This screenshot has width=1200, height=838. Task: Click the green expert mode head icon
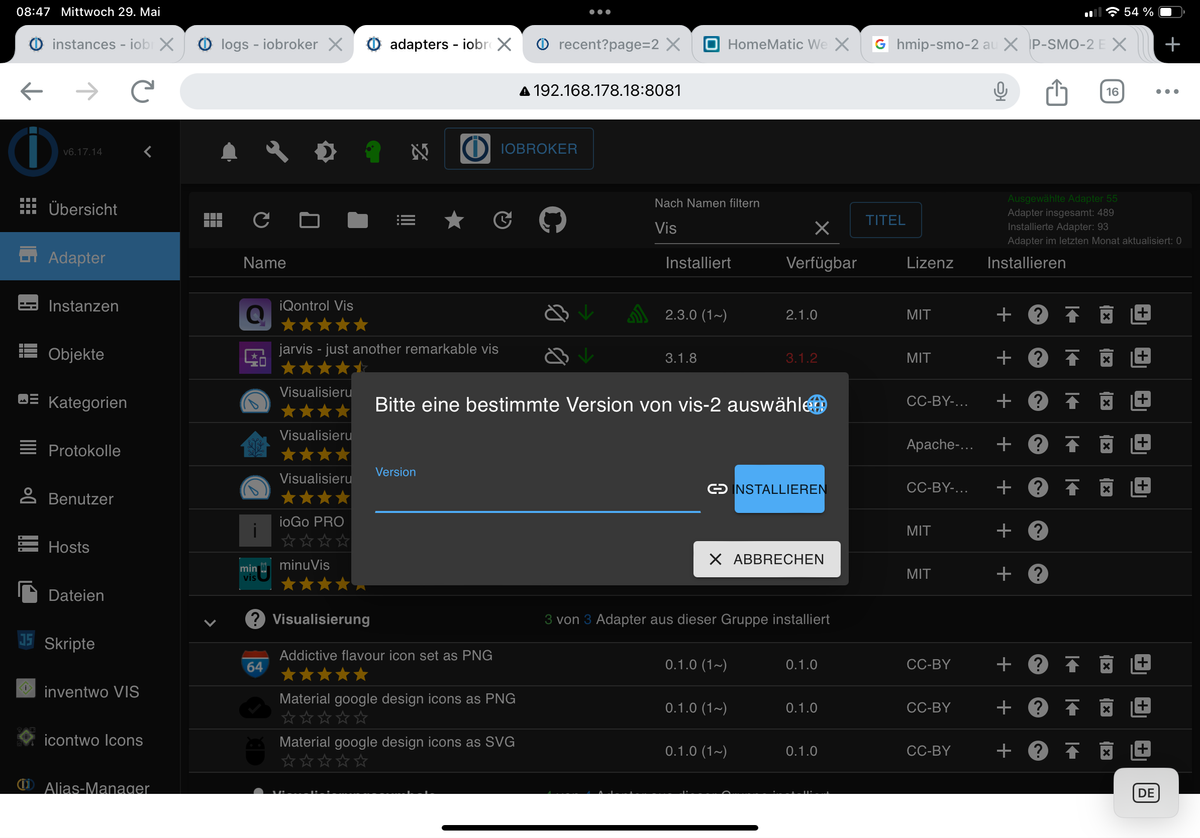(373, 151)
